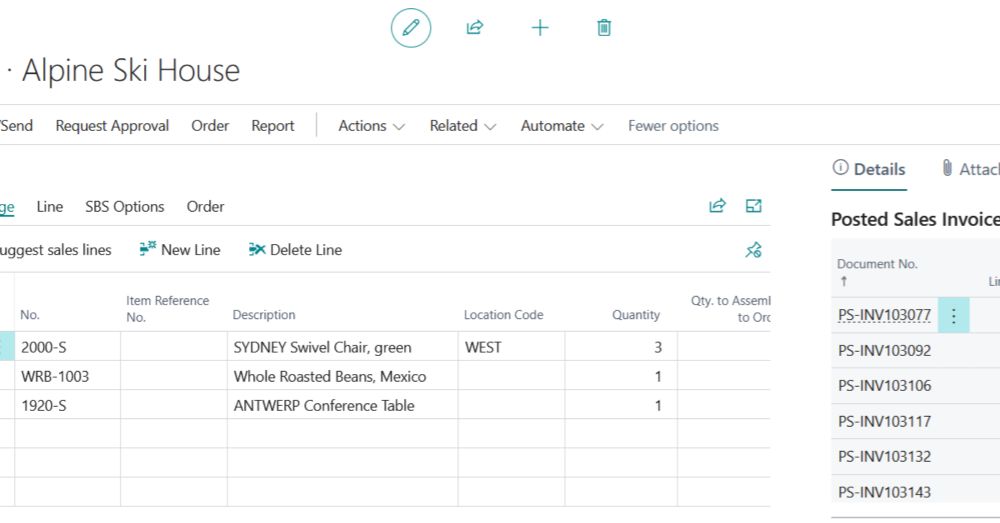
Task: Click the 1920-S item number cell
Action: pyautogui.click(x=68, y=406)
